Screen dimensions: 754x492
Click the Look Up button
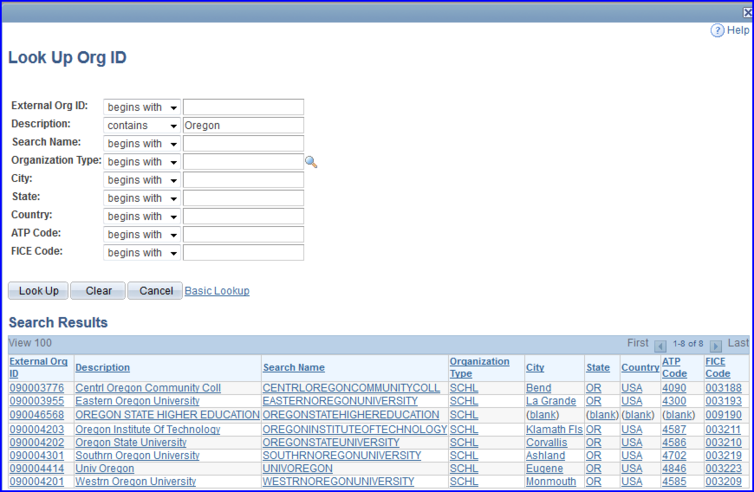(x=38, y=291)
